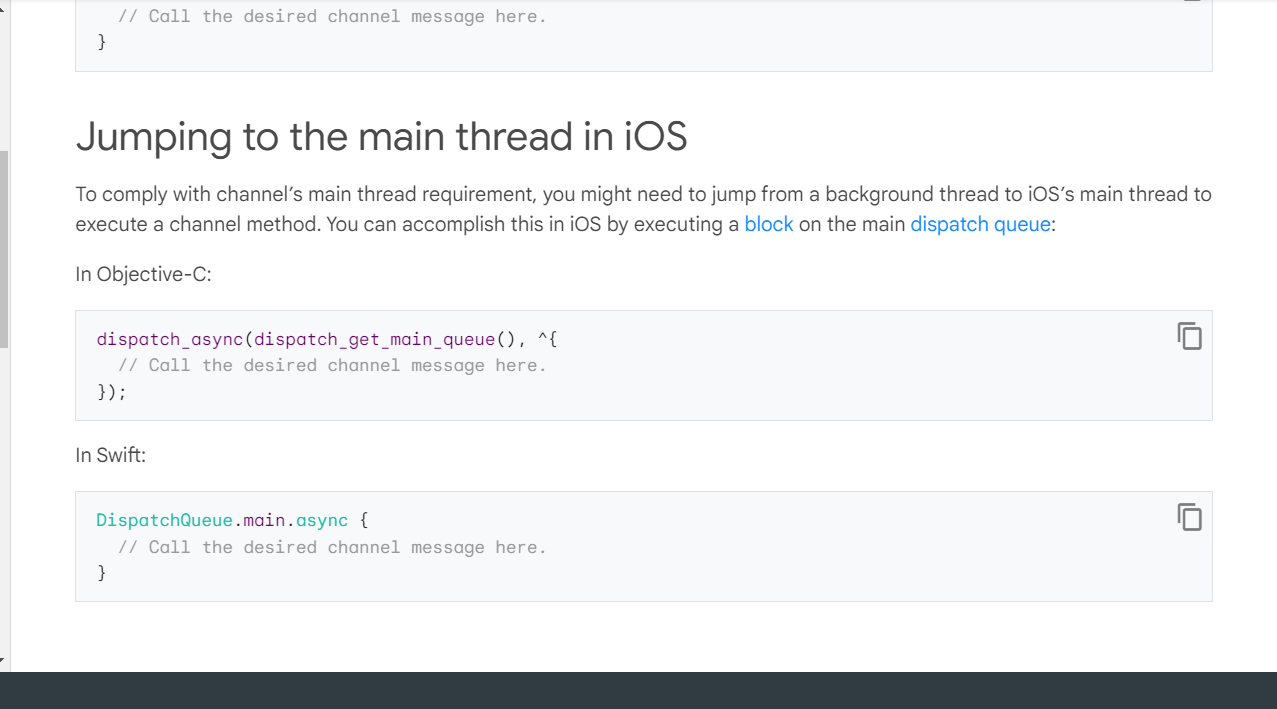
Task: Open the "dispatch queue" hyperlink
Action: point(979,224)
